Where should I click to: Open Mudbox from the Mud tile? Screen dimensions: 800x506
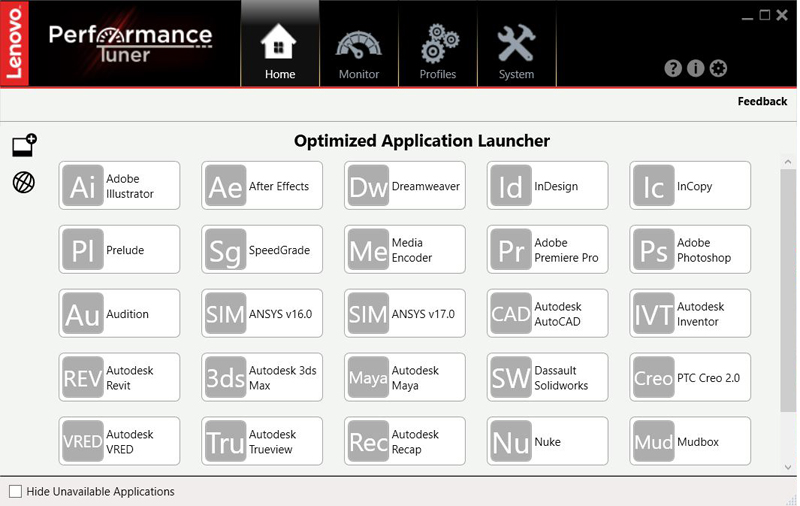tap(690, 441)
